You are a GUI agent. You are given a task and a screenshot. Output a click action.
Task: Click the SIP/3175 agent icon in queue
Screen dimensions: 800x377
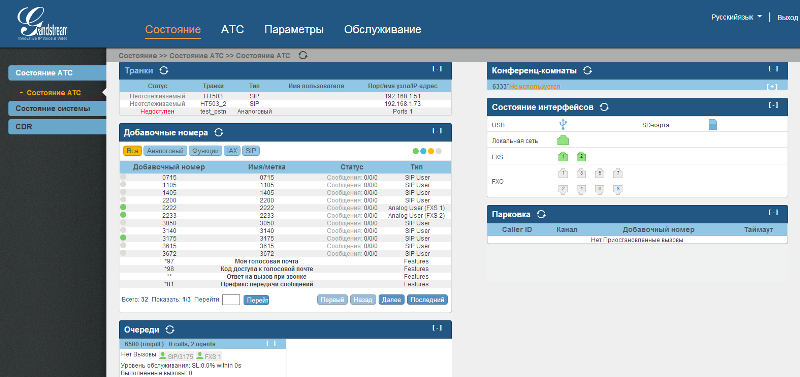[x=163, y=356]
